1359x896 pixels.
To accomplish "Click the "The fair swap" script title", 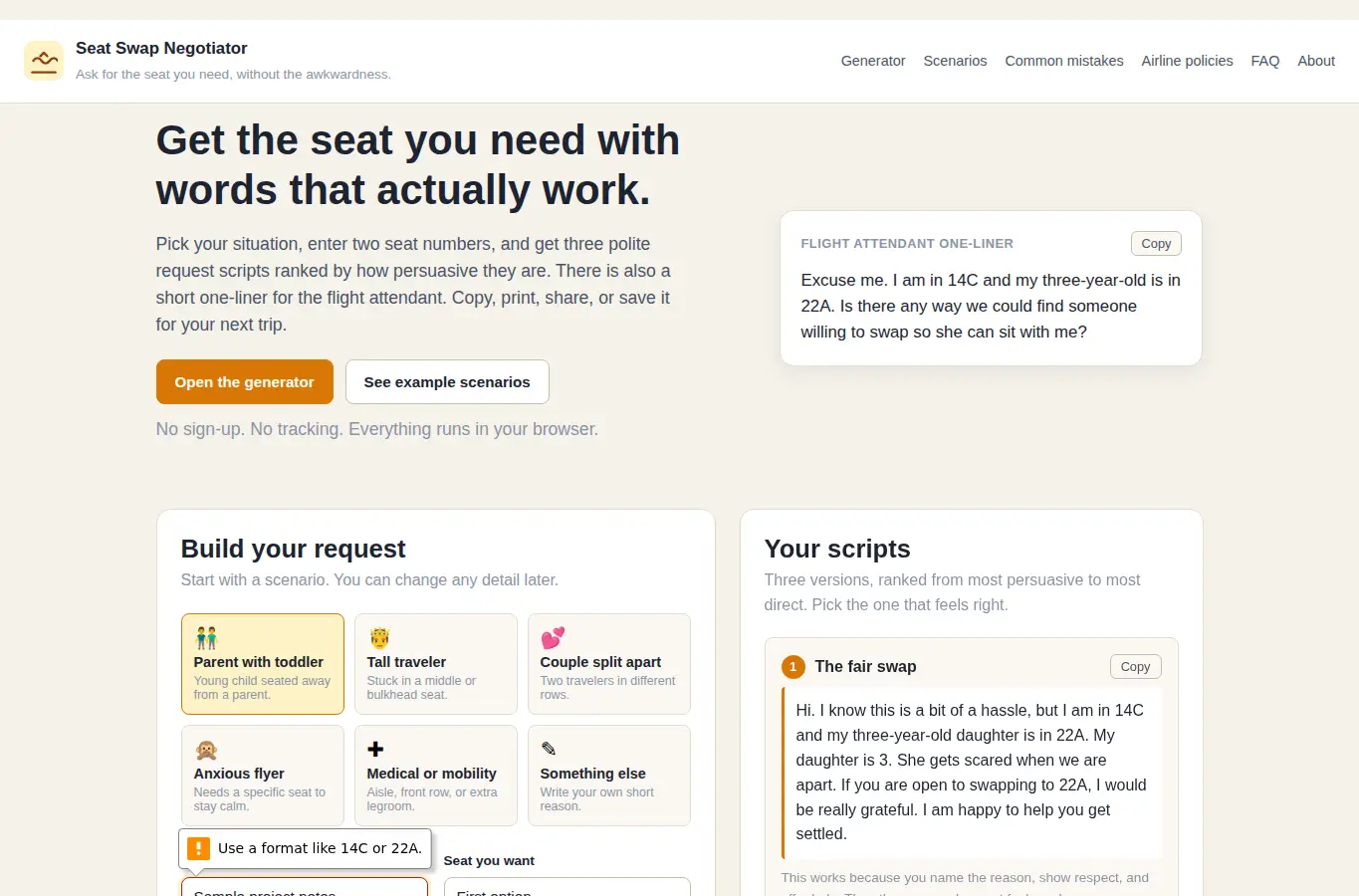I will 865,667.
